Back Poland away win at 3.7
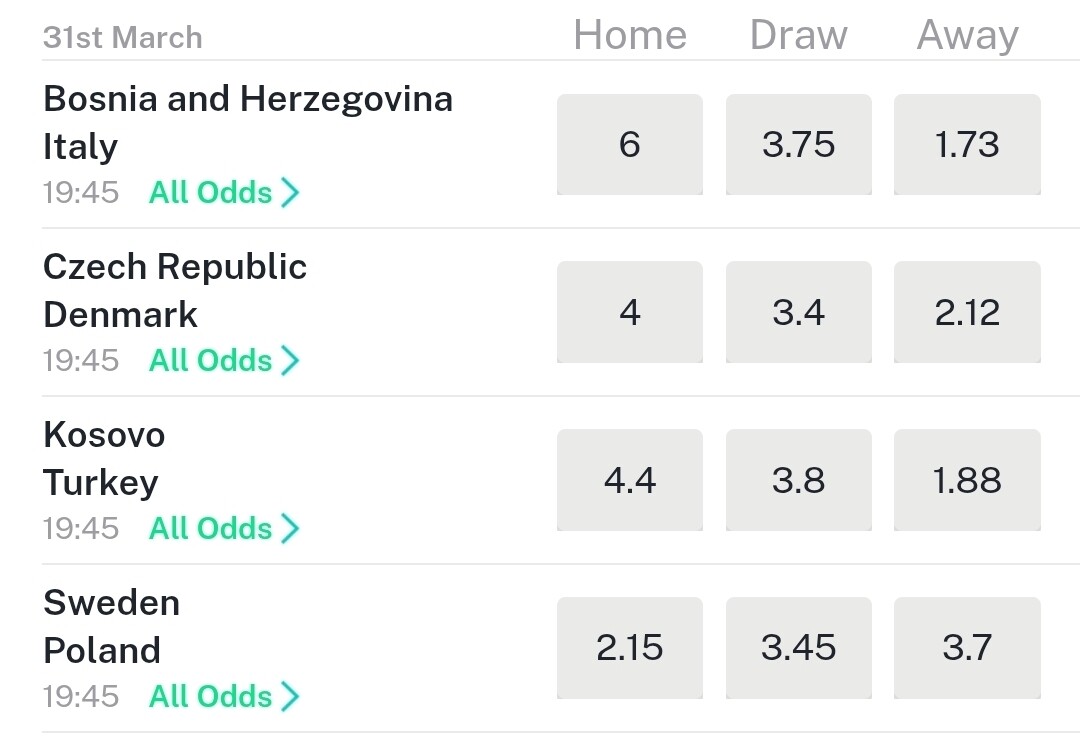The height and width of the screenshot is (752, 1080). pyautogui.click(x=967, y=649)
